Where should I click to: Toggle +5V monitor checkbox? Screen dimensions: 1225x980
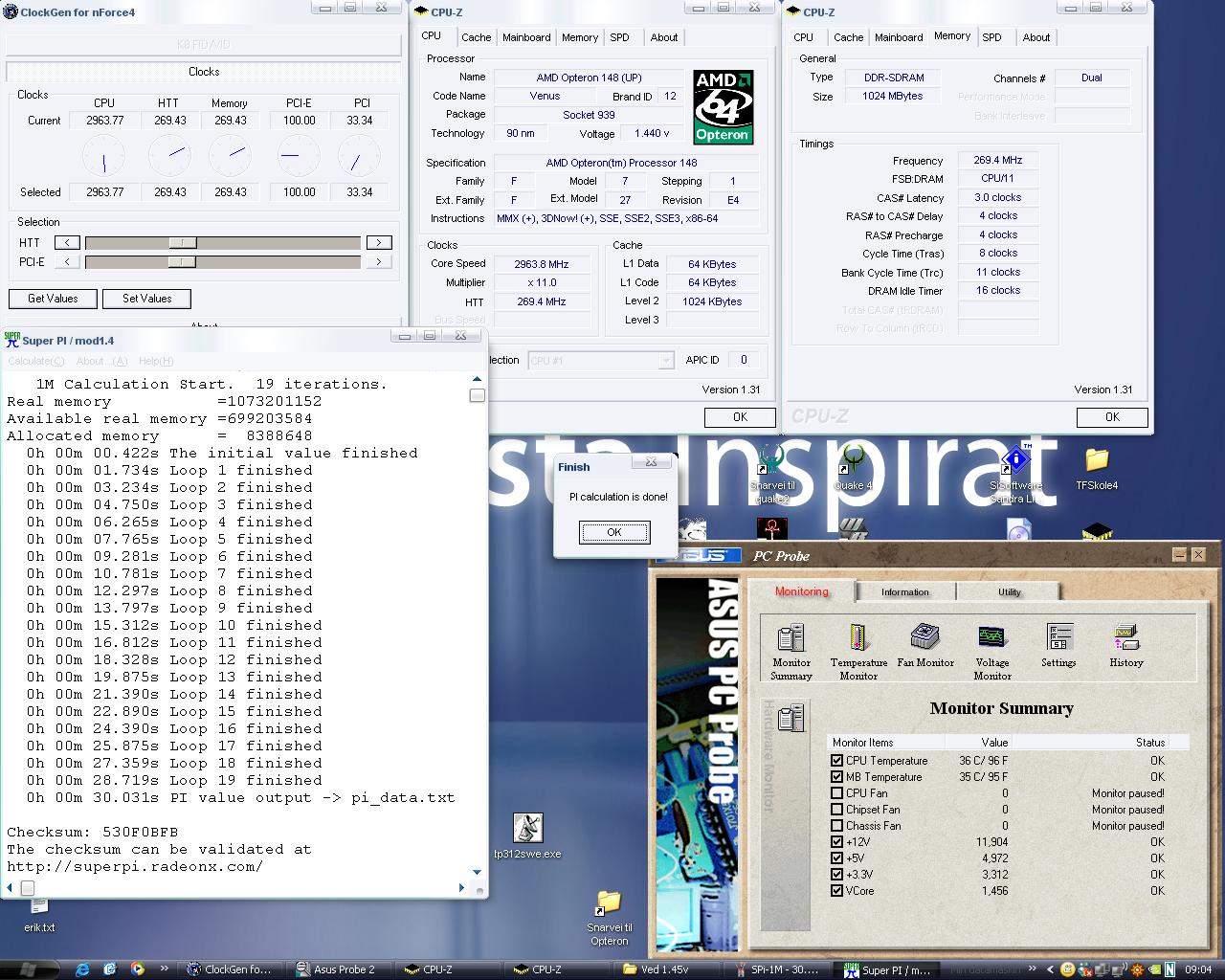837,858
